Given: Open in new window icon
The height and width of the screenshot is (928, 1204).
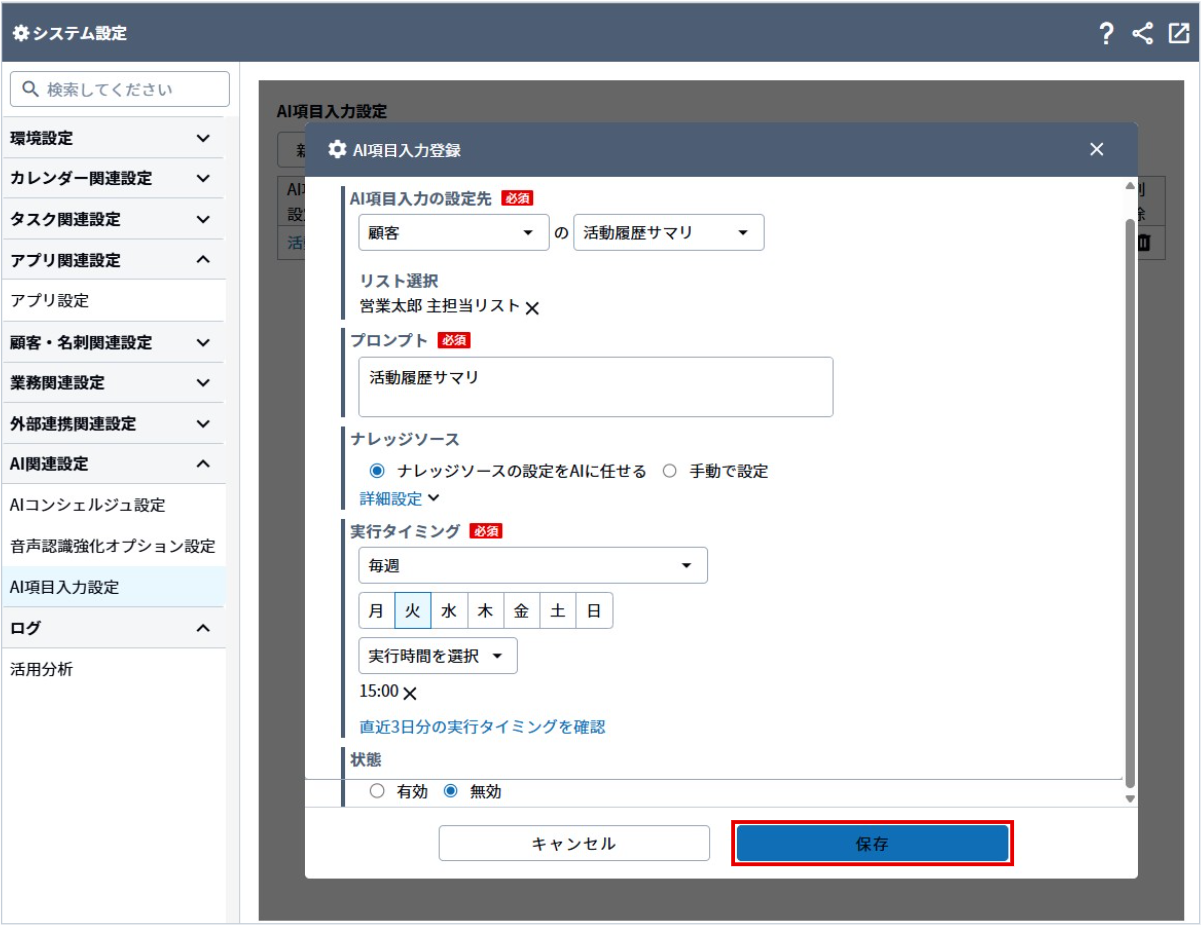Looking at the screenshot, I should coord(1178,33).
